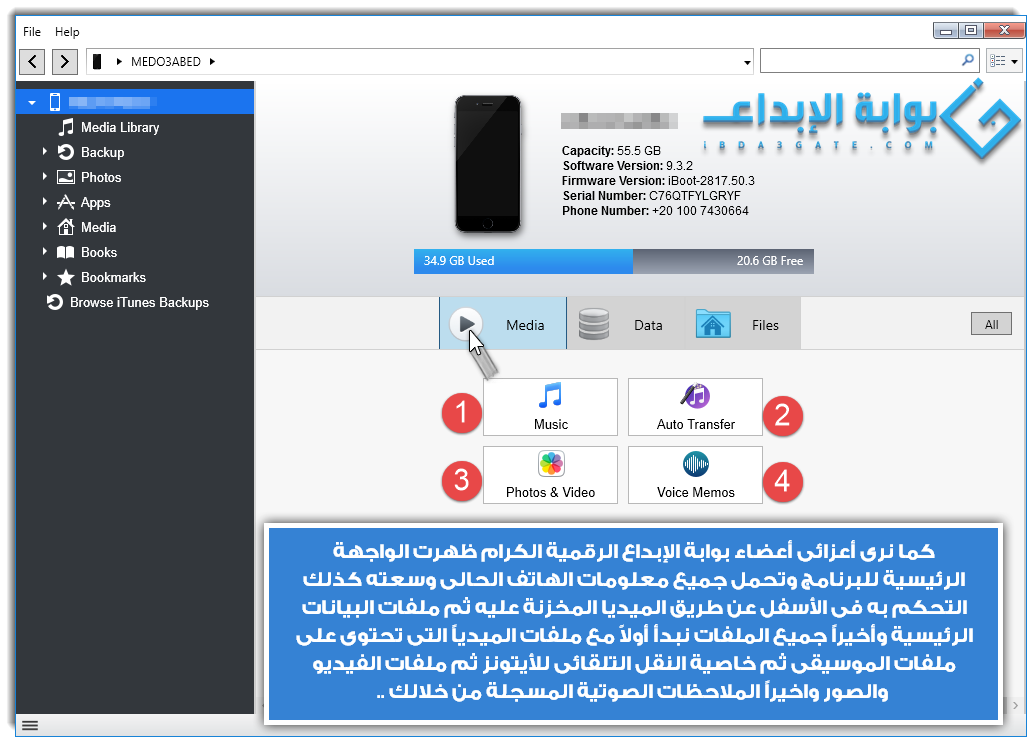The width and height of the screenshot is (1027, 737).
Task: Click the bottom-left hamburger status icon
Action: (30, 725)
